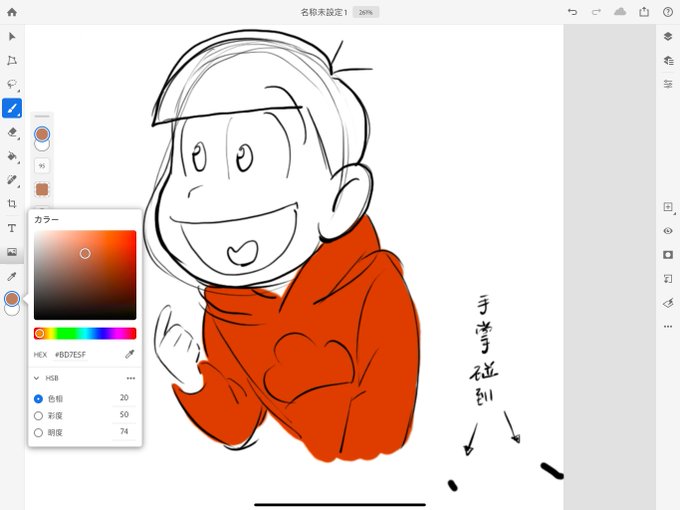Click the HEX value field

(x=71, y=355)
